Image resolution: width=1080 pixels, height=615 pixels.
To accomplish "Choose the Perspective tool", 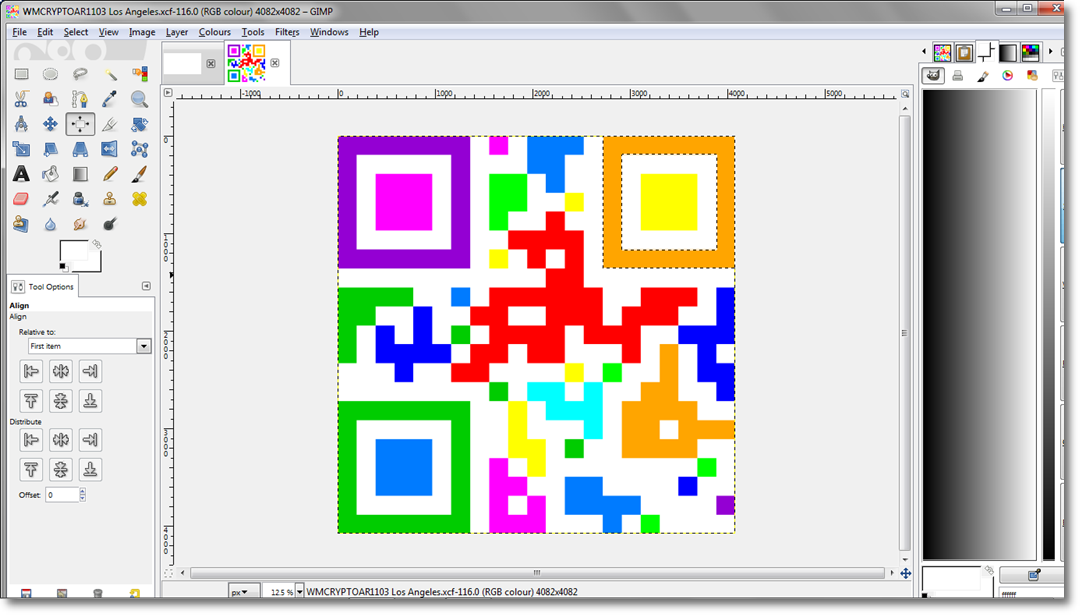I will 80,149.
